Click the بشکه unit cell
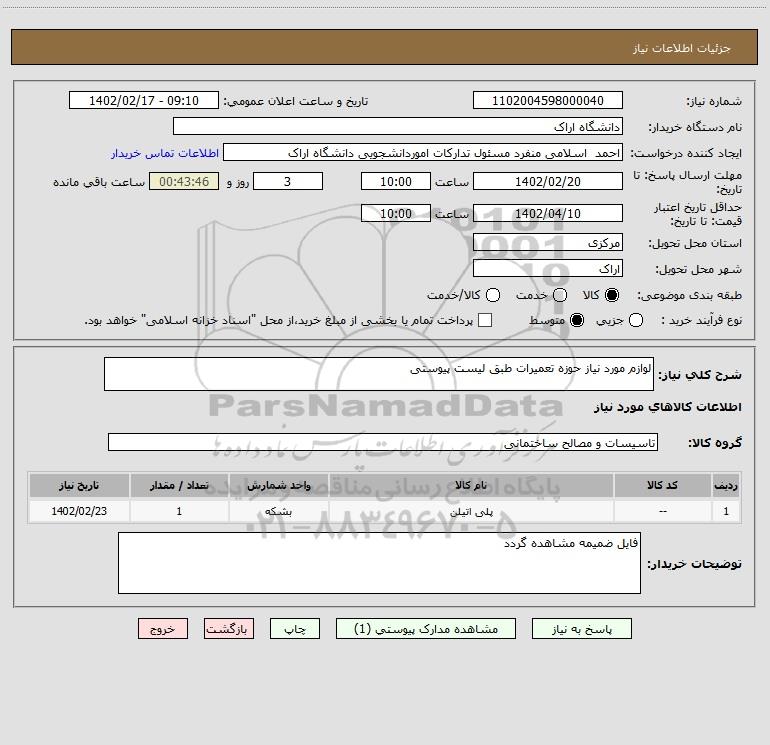This screenshot has height=745, width=770. [x=278, y=511]
